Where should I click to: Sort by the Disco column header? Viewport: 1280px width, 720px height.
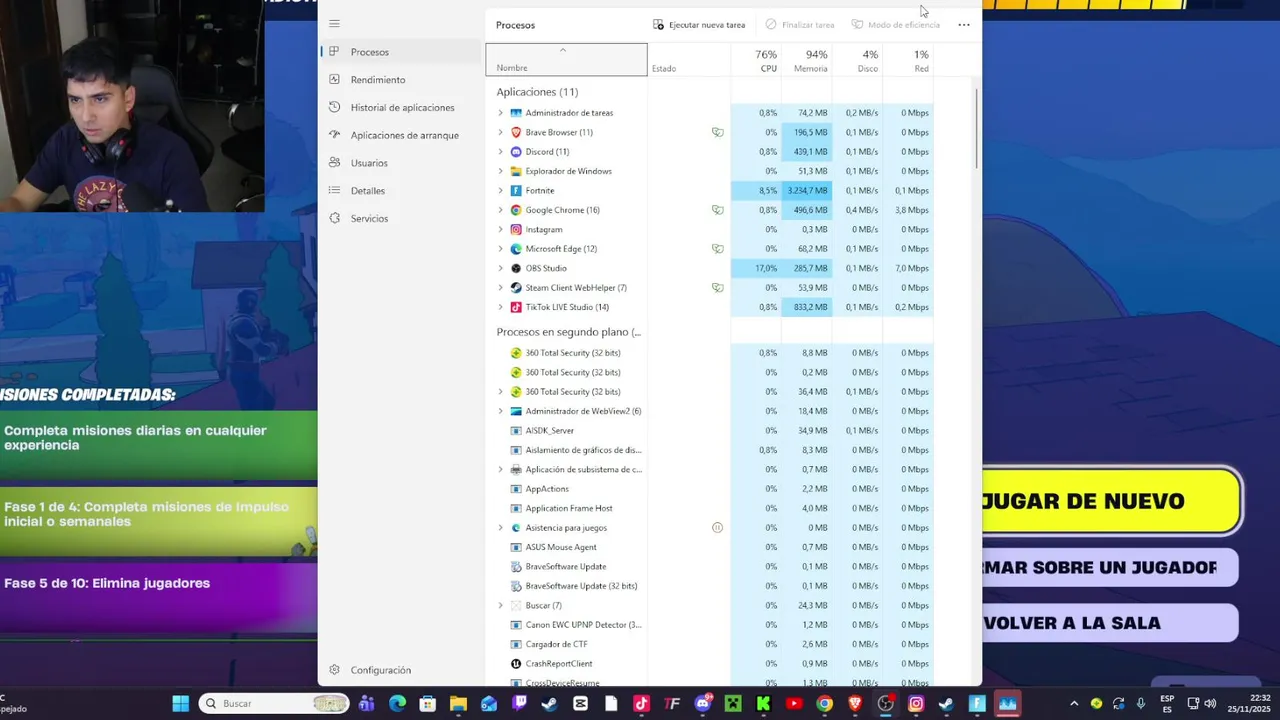coord(857,60)
